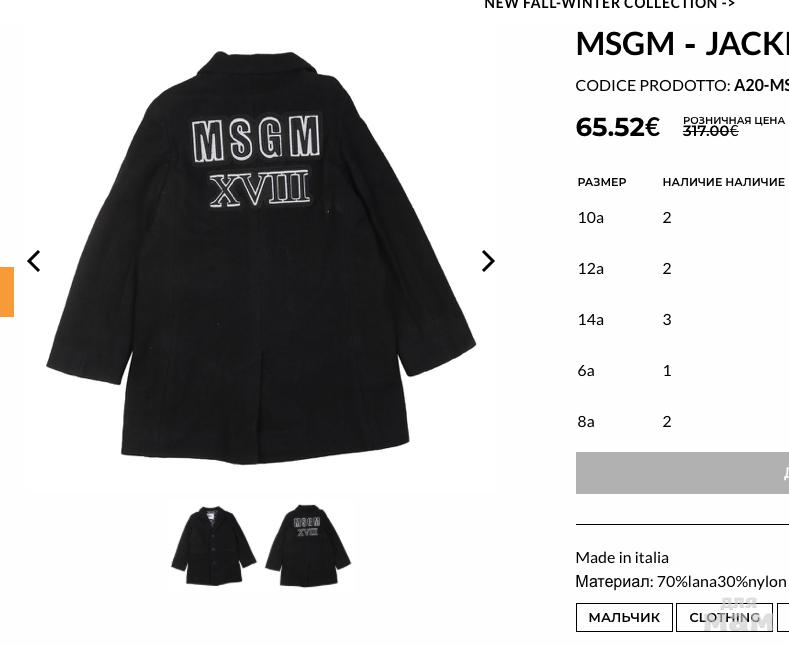789x646 pixels.
Task: Choose size 8a row
Action: (x=682, y=422)
